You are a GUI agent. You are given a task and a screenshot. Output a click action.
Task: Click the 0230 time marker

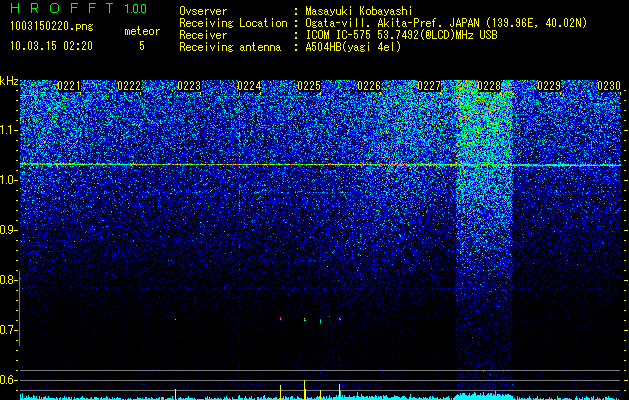coord(609,86)
